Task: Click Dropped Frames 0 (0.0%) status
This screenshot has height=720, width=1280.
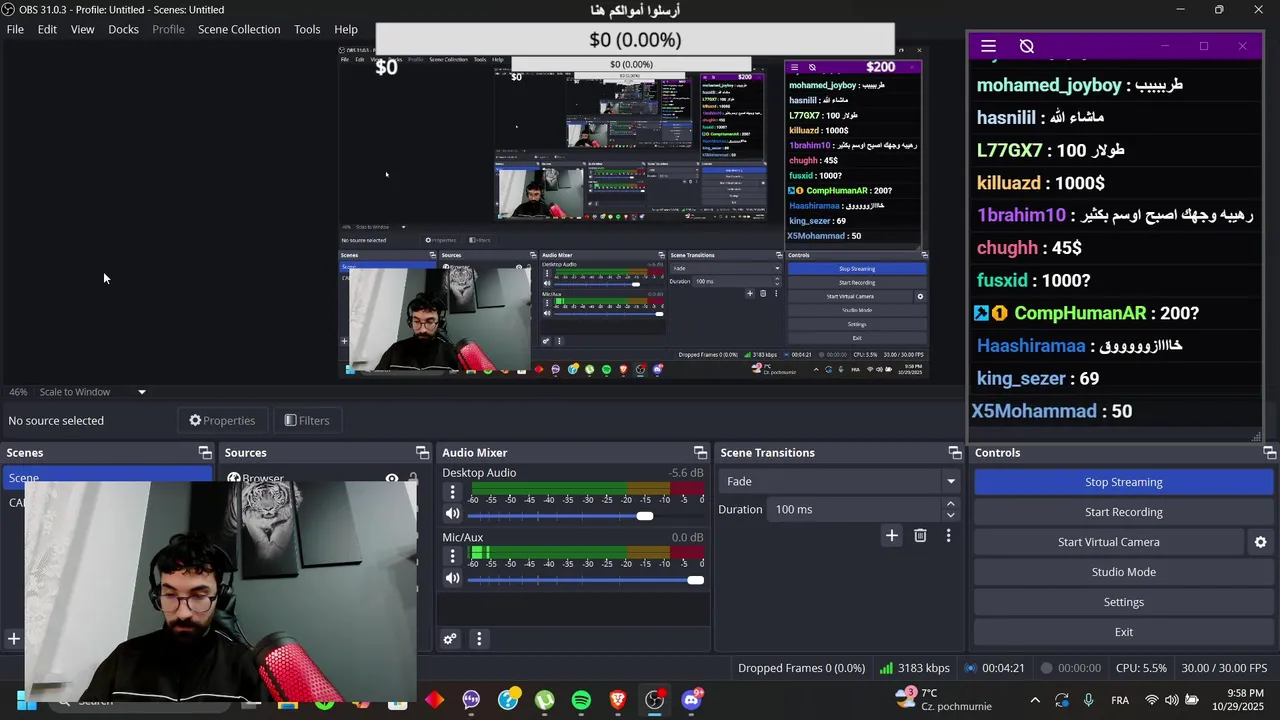Action: coord(801,668)
